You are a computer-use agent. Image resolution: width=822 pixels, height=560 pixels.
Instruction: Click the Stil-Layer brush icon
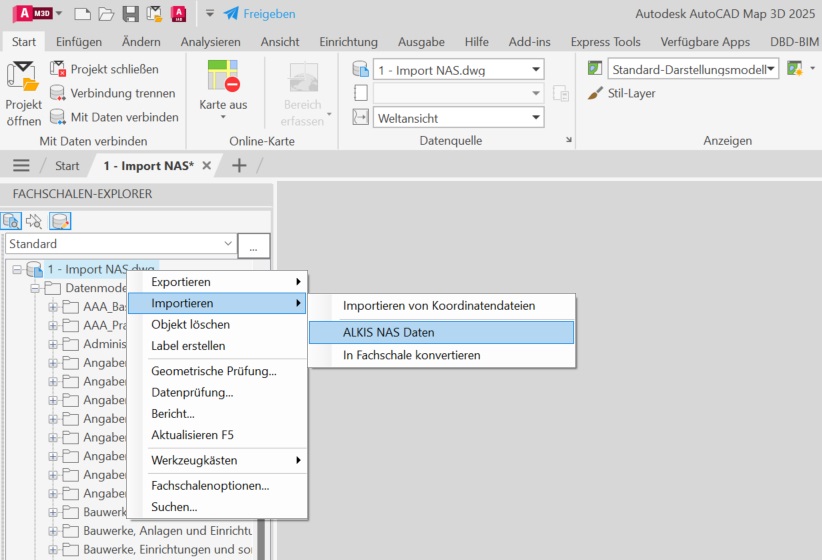click(x=595, y=93)
